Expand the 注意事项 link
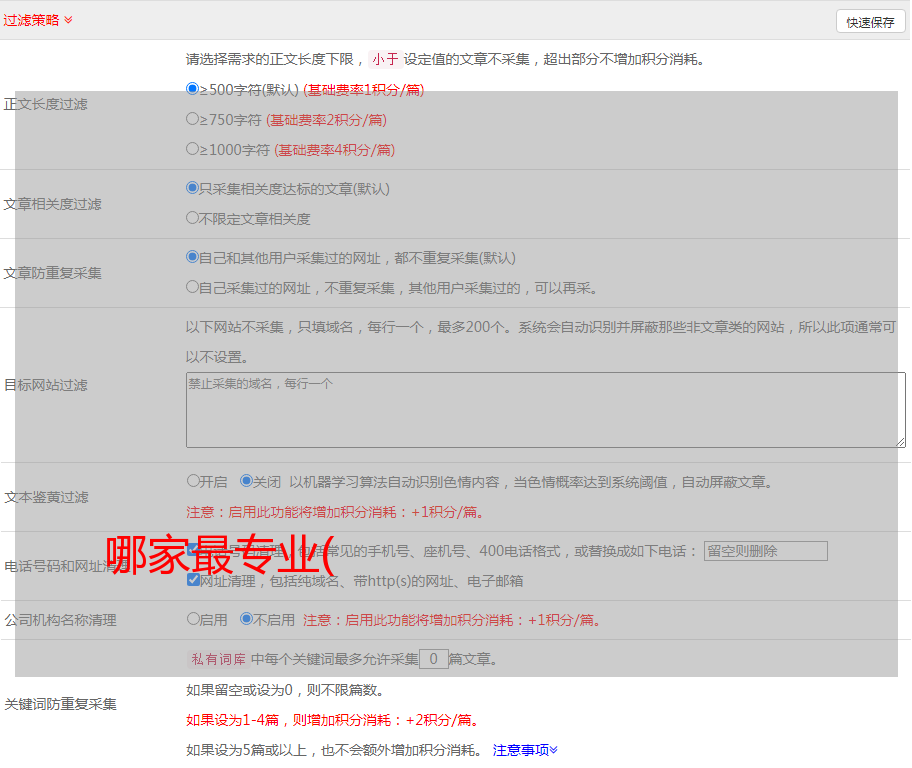This screenshot has height=768, width=912. point(525,749)
